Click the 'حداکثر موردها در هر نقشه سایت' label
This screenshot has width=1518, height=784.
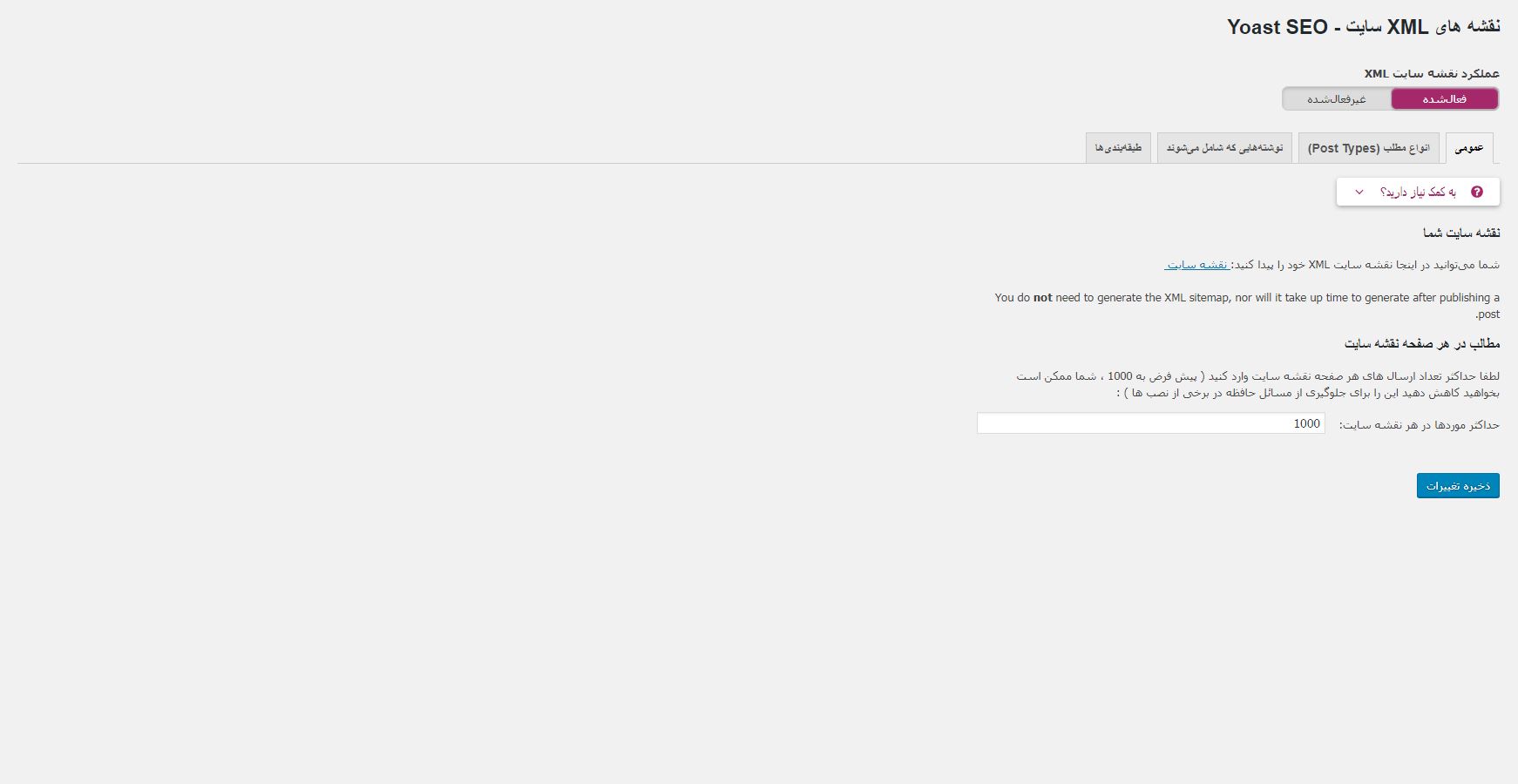[1420, 425]
